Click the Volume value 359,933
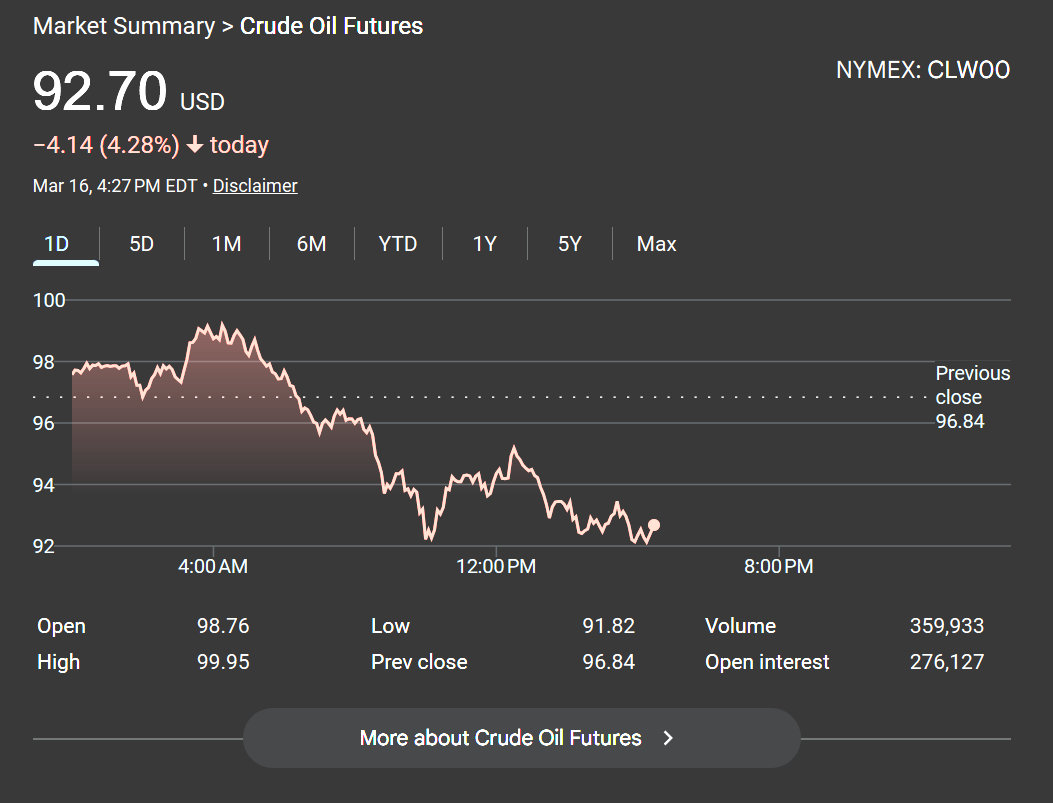The image size is (1053, 803). click(x=946, y=626)
